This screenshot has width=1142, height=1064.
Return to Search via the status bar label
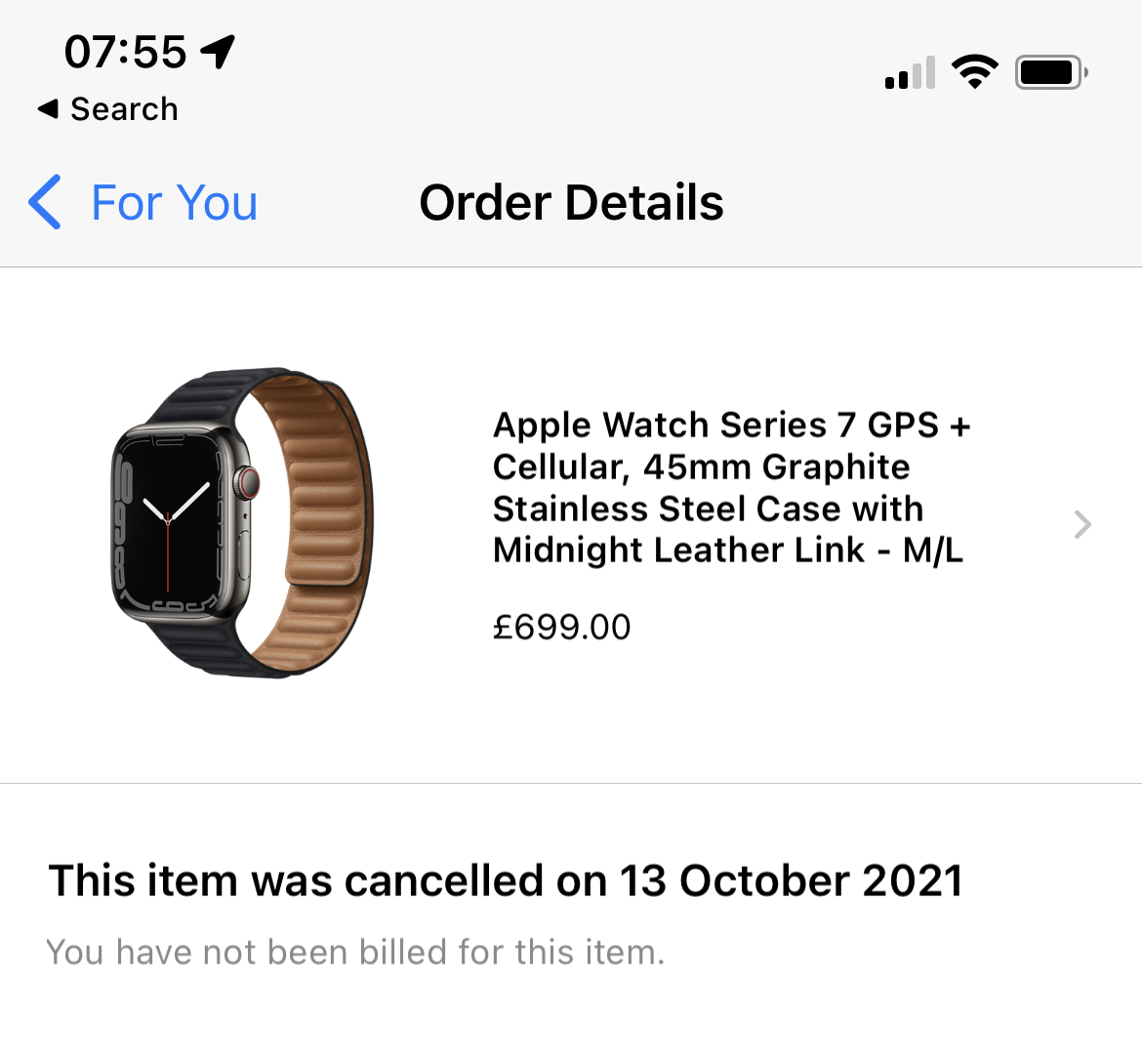click(x=124, y=109)
